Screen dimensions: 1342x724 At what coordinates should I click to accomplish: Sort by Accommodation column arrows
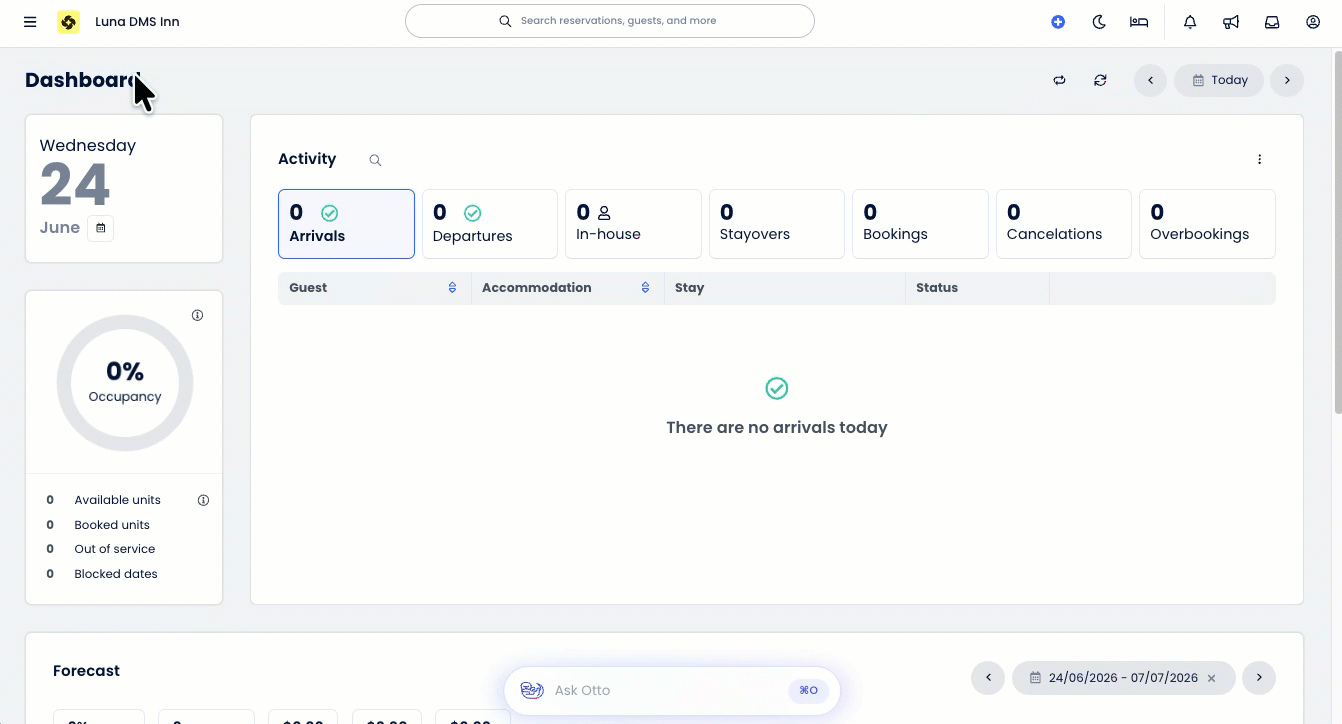645,288
